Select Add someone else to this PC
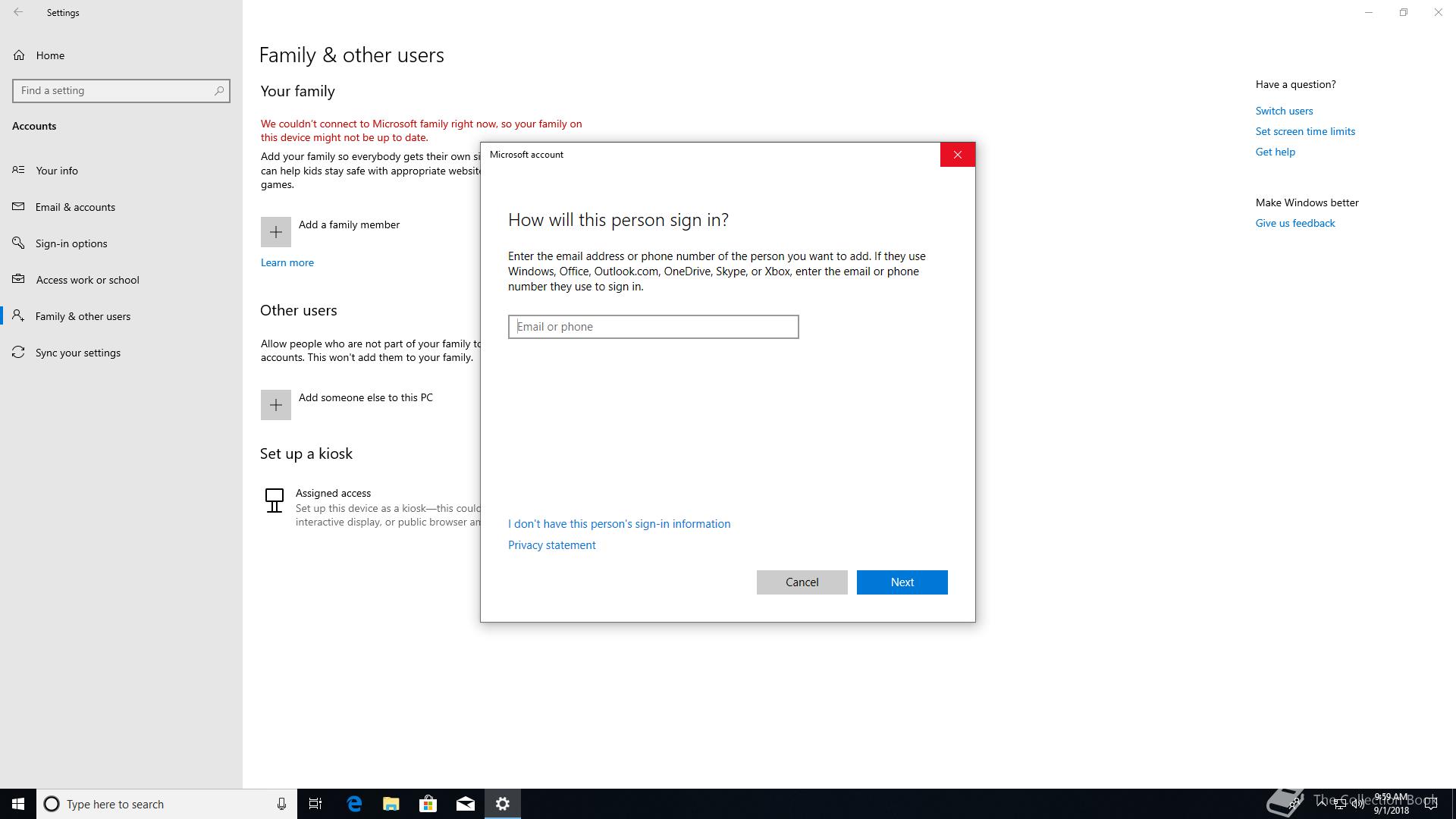The height and width of the screenshot is (819, 1456). 366,397
